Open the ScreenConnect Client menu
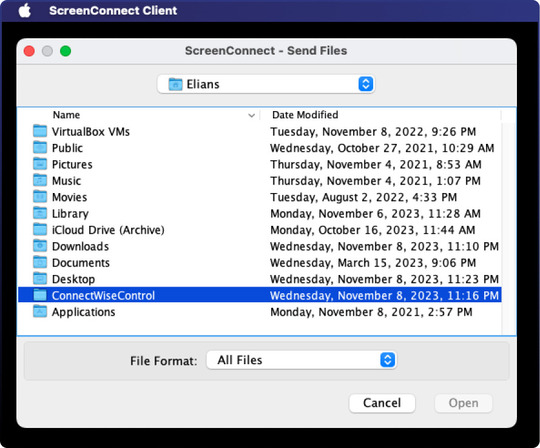Screen dimensions: 540x448 113,11
